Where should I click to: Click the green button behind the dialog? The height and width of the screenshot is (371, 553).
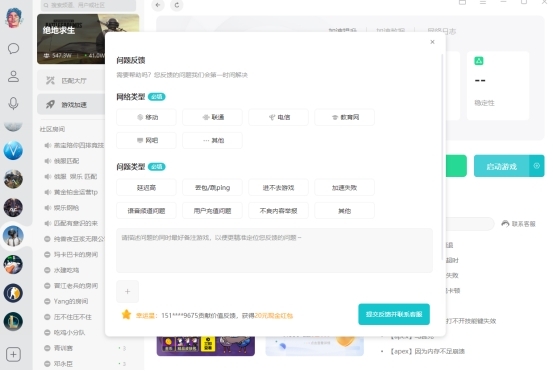pos(456,166)
